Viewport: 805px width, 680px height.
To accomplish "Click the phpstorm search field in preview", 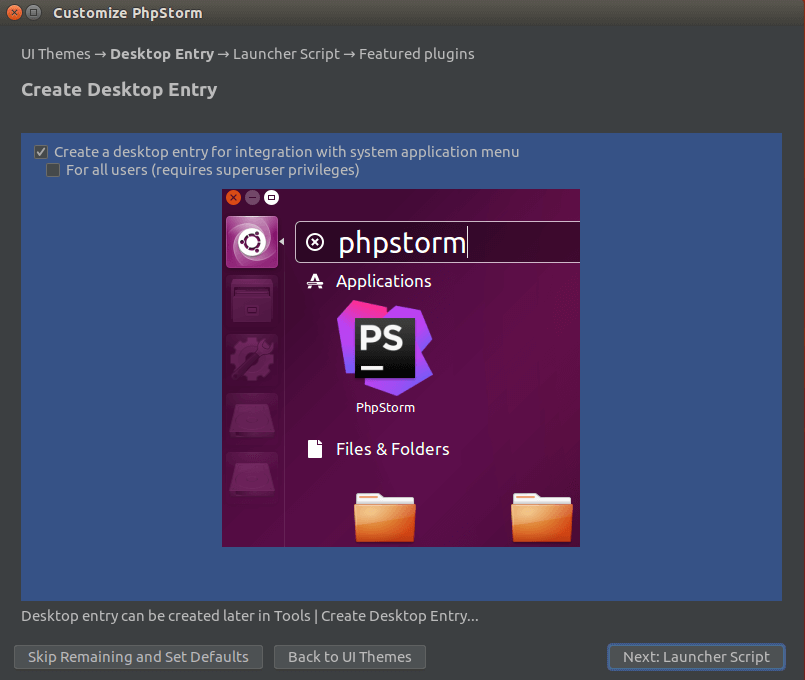I will (450, 242).
